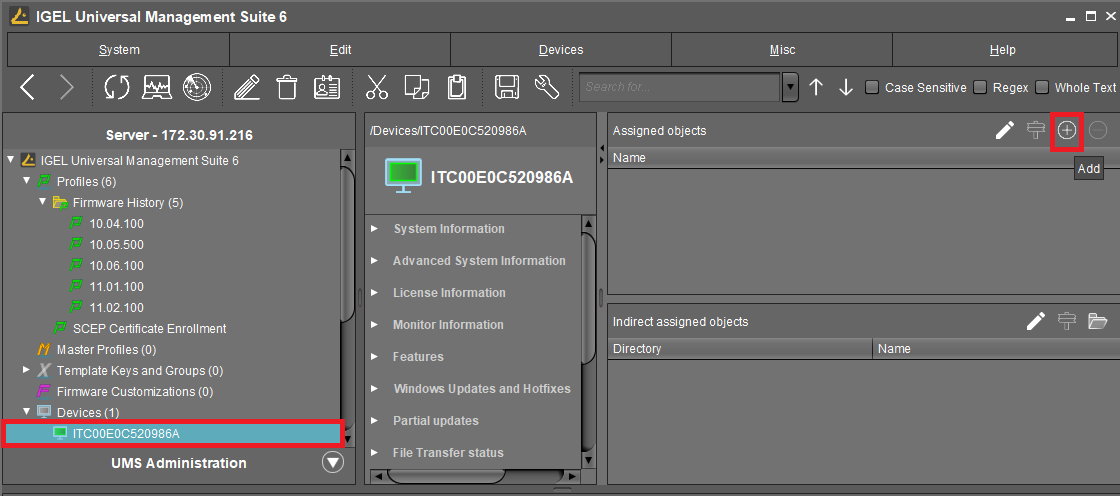Open the Misc menu
Screen dimensions: 1120x496
(x=782, y=50)
